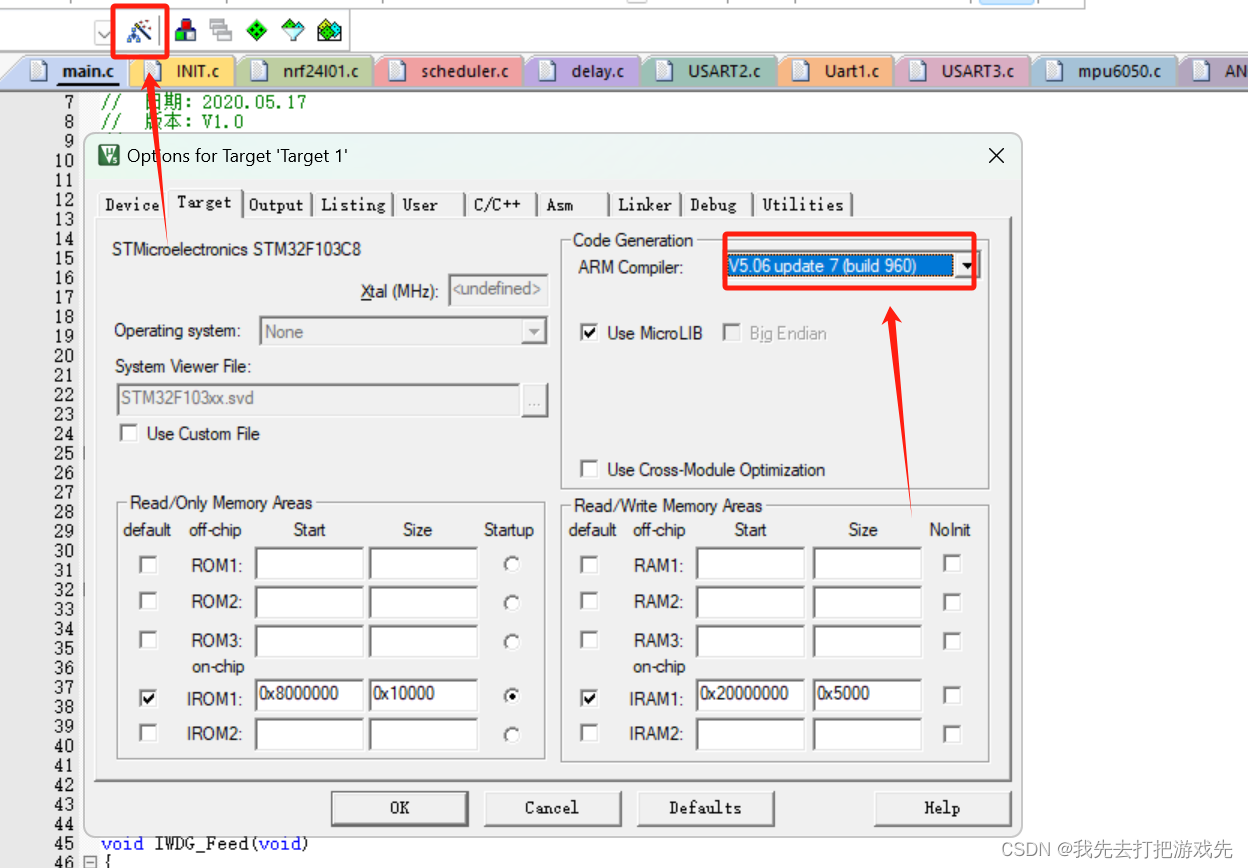The image size is (1248, 868).
Task: Enable NoInit for IRAM1
Action: [x=952, y=695]
